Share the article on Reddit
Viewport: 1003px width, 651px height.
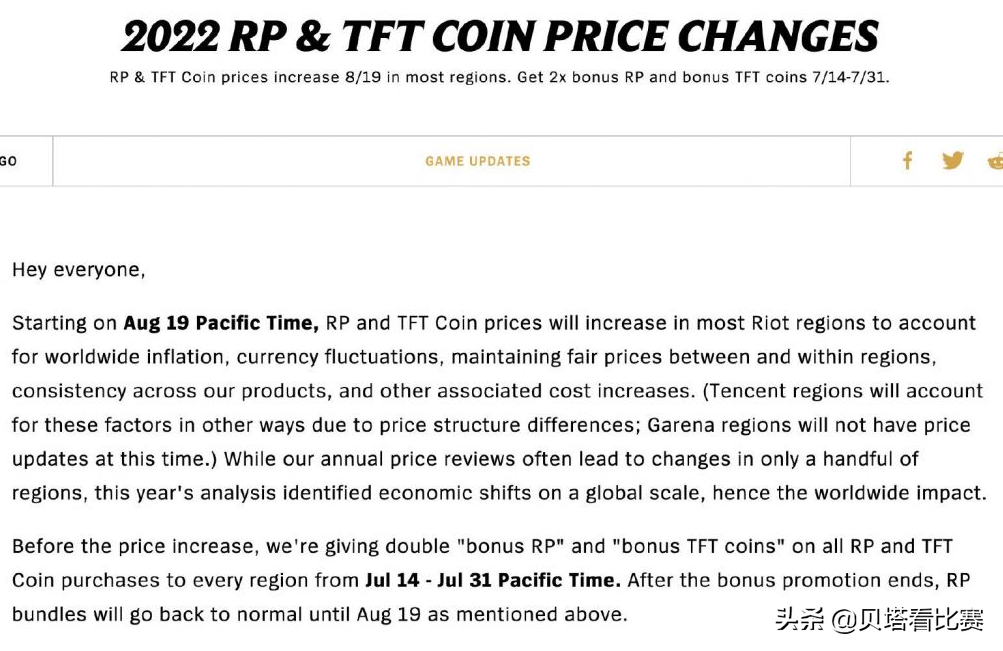(995, 161)
